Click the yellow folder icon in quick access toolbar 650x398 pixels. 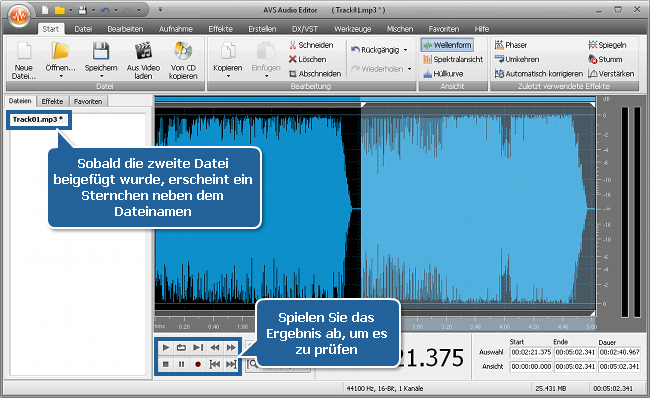pyautogui.click(x=60, y=10)
